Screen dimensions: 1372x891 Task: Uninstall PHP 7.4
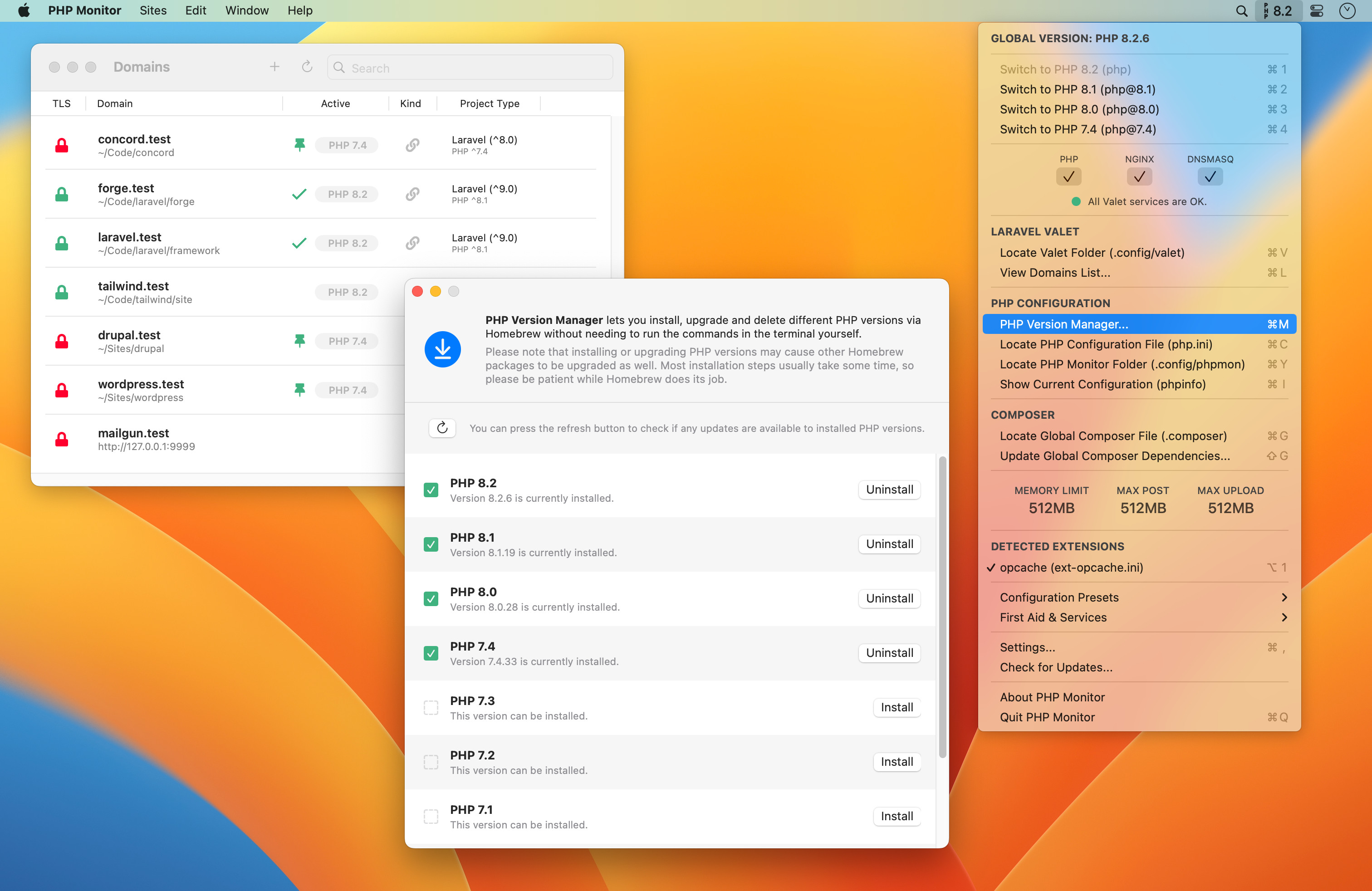tap(889, 653)
